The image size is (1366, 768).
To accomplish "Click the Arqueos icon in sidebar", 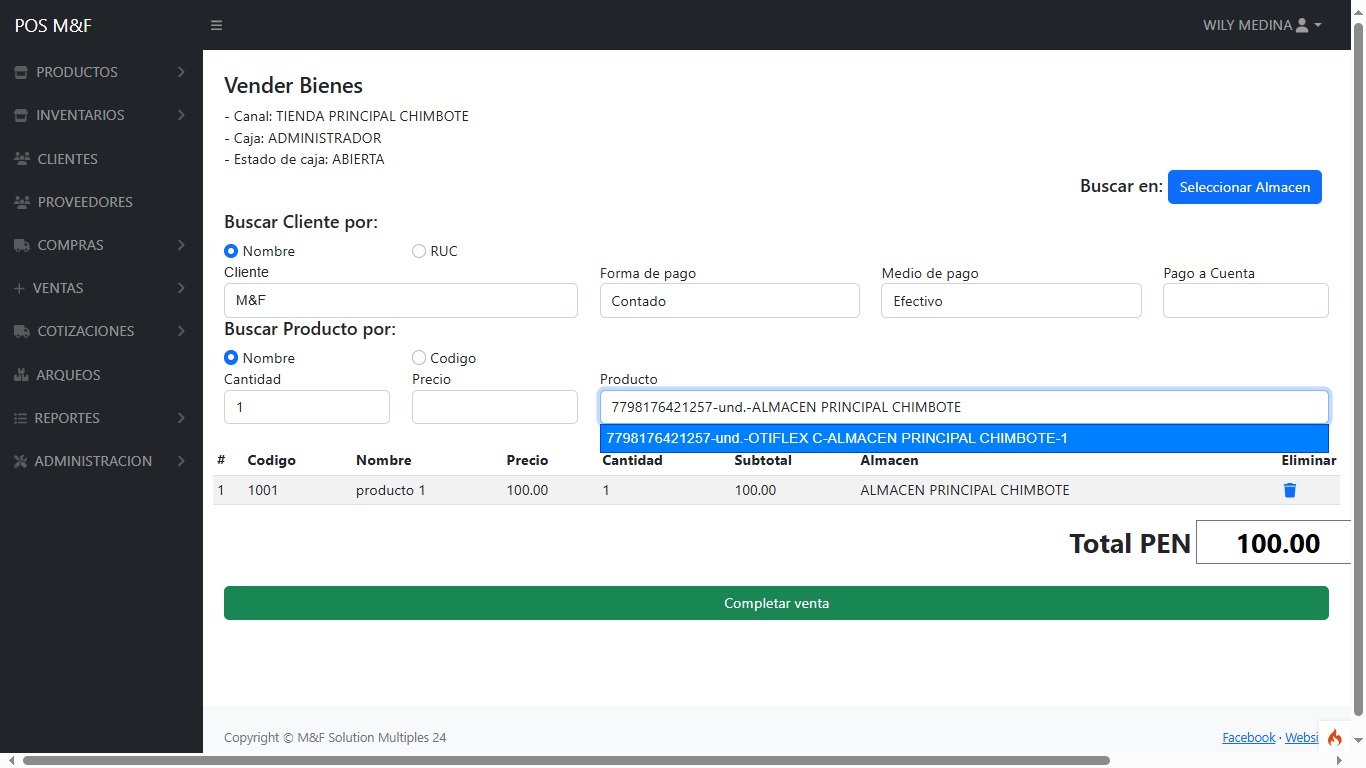I will click(x=21, y=375).
